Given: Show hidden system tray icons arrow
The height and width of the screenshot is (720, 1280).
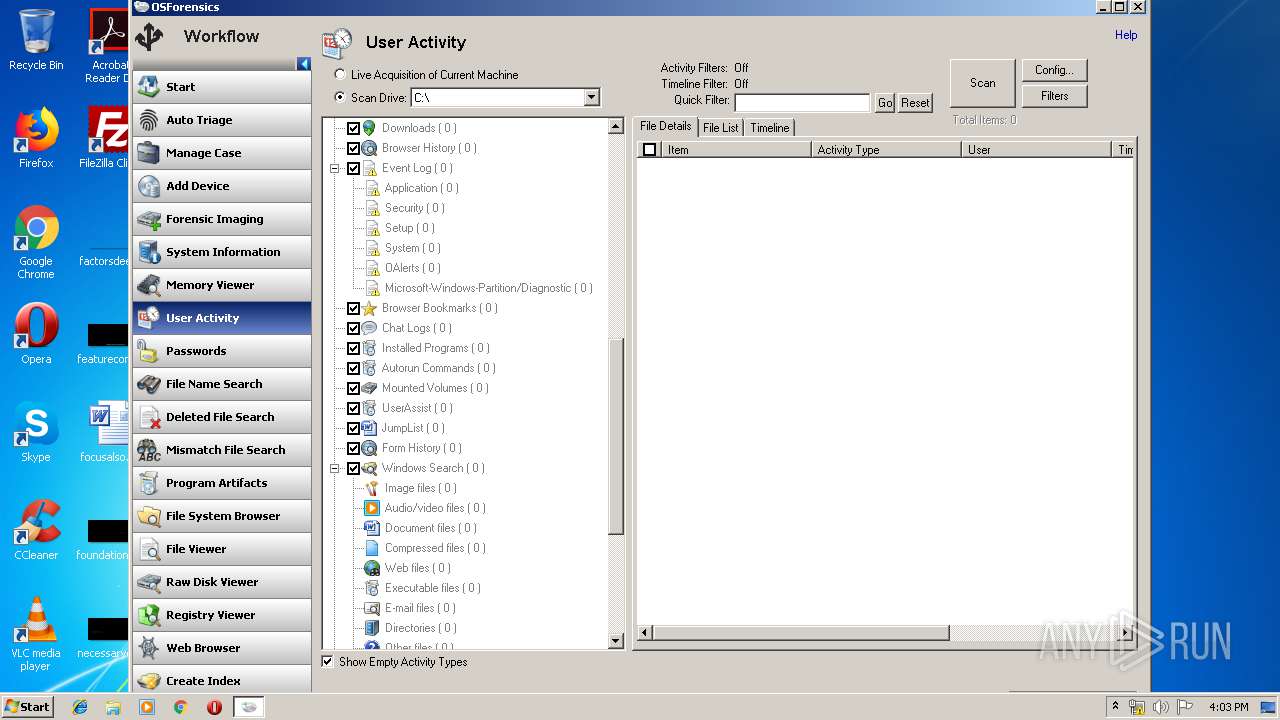Looking at the screenshot, I should tap(1115, 706).
